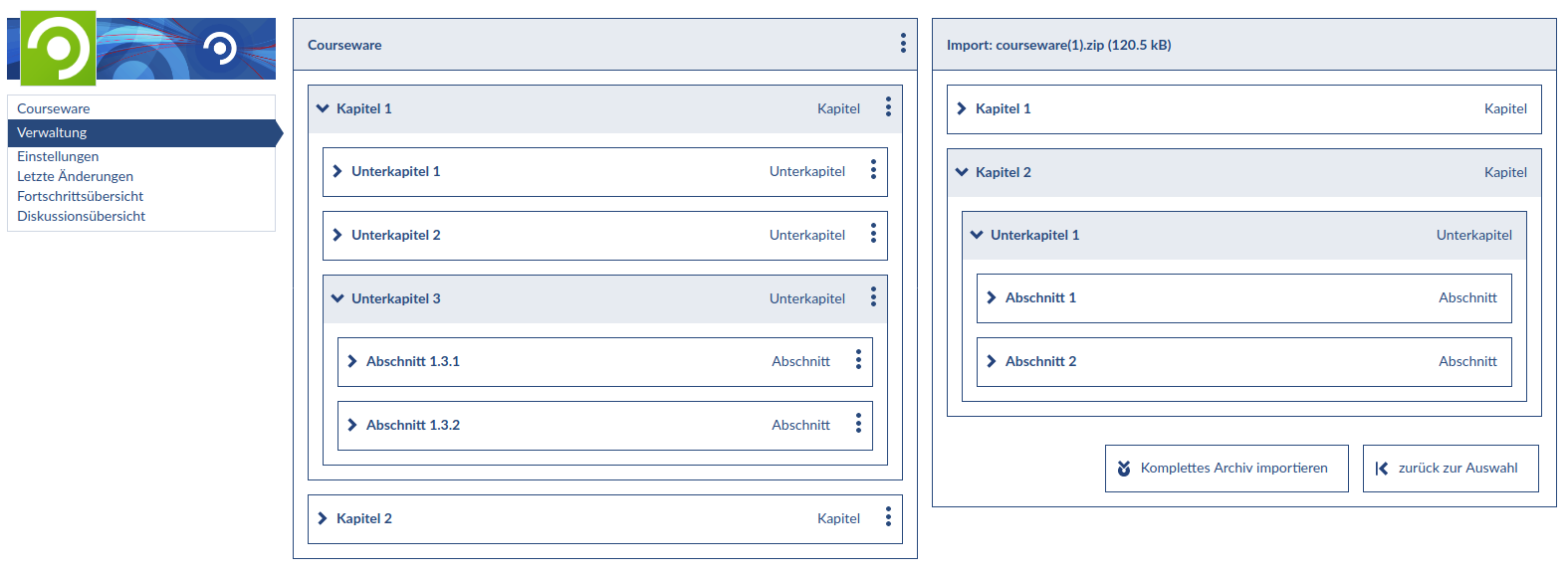Open Unterkapitel 3 three-dot action menu
The image size is (1568, 573).
[x=873, y=297]
